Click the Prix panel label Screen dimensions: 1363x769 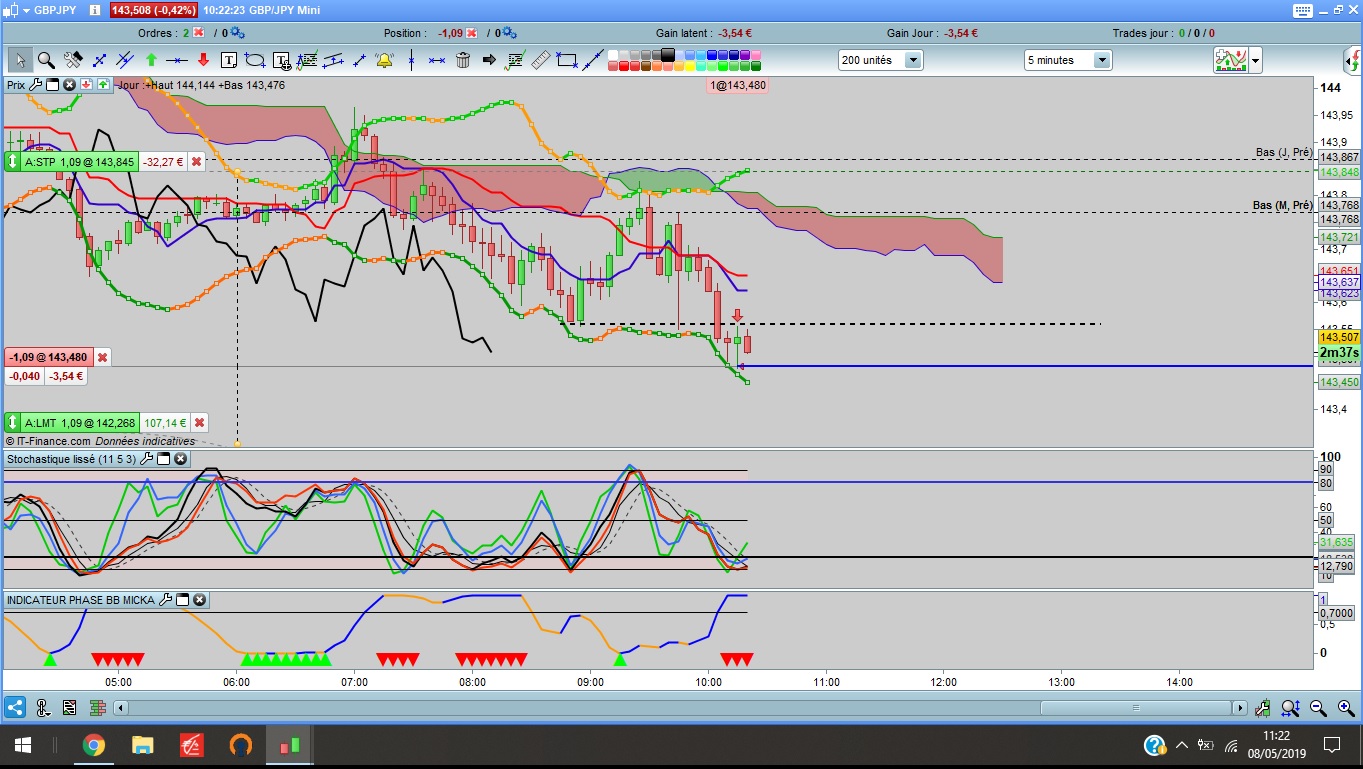tap(16, 85)
